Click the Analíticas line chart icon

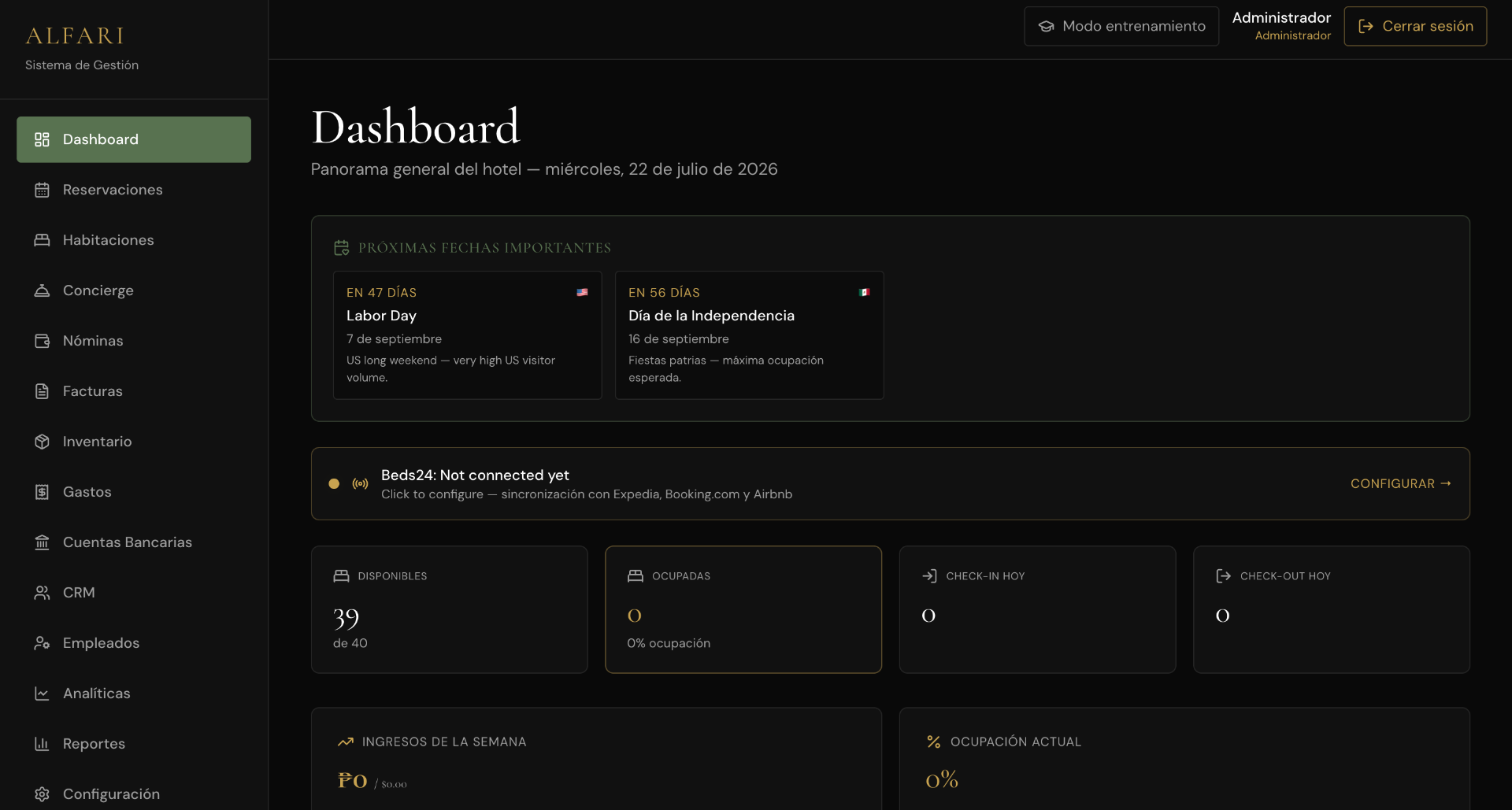[x=42, y=693]
